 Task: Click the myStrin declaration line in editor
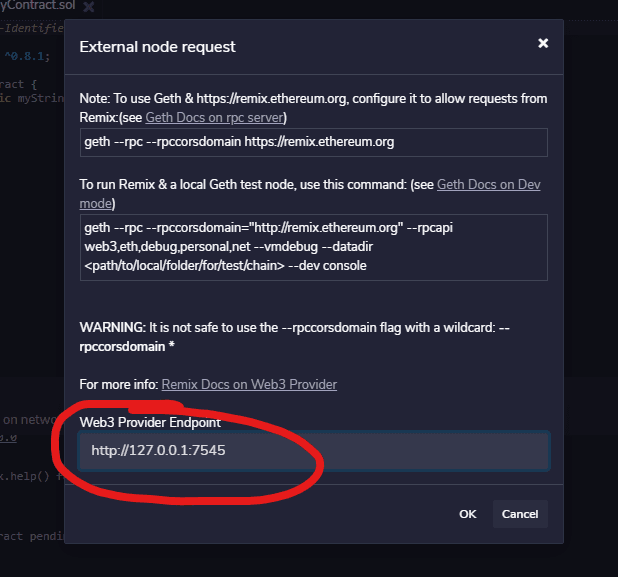coord(32,98)
